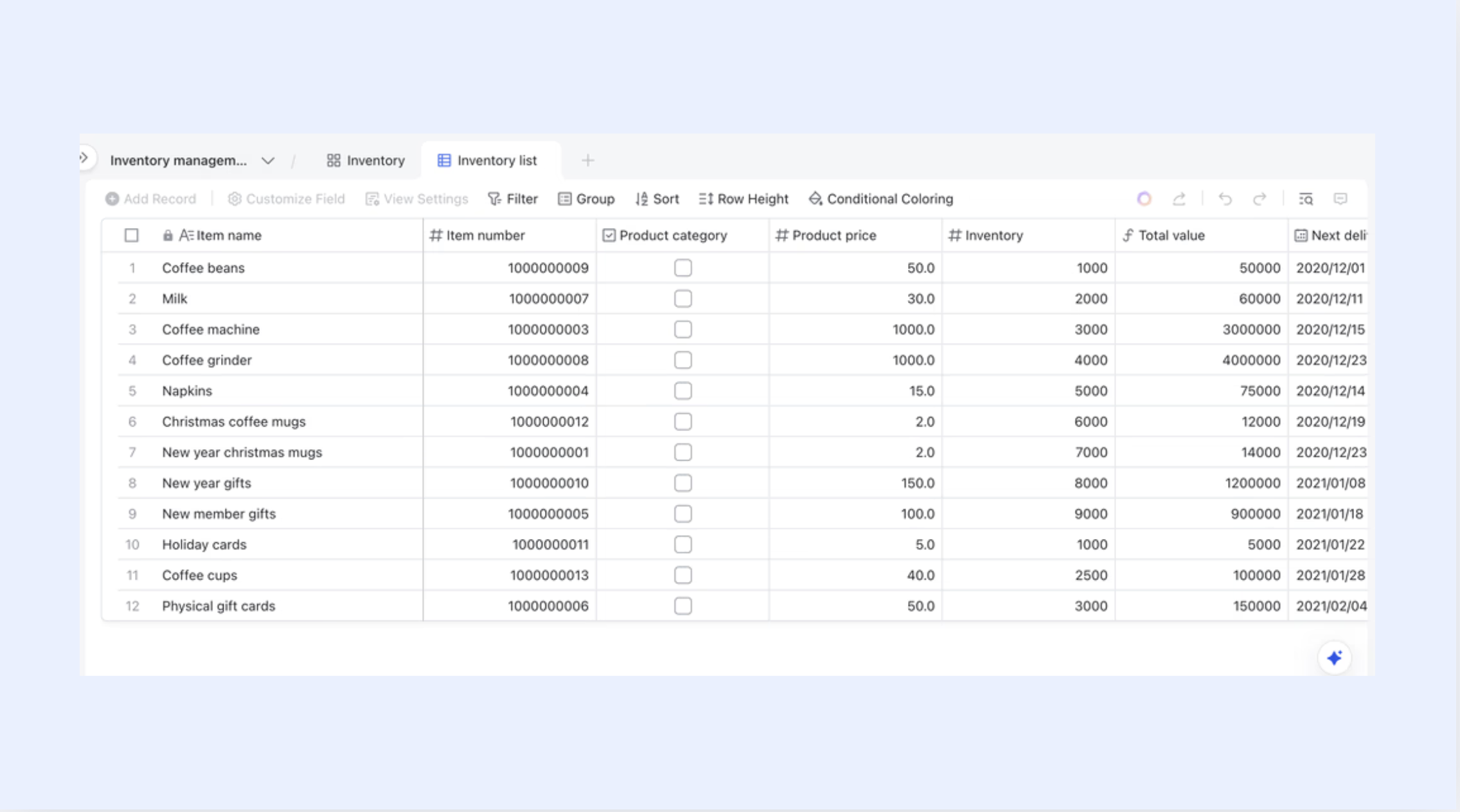
Task: Open the comments icon in toolbar
Action: (x=1340, y=199)
